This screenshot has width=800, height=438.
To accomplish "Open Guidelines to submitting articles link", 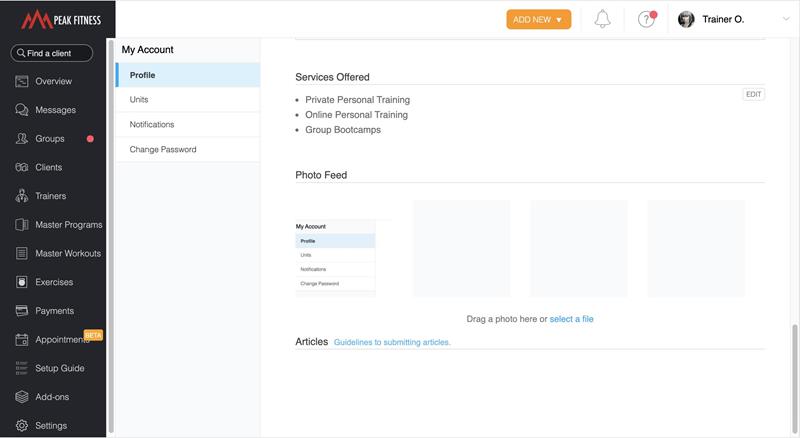I will (392, 342).
